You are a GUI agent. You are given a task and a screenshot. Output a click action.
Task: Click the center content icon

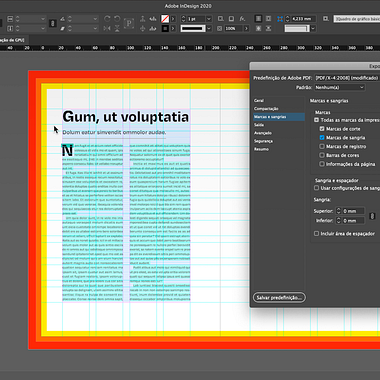[x=258, y=29]
